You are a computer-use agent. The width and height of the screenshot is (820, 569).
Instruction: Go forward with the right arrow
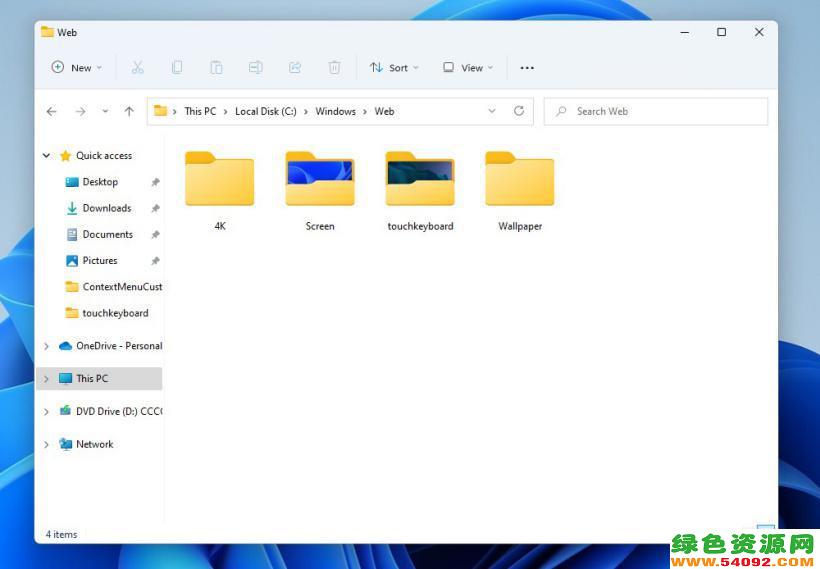tap(80, 111)
